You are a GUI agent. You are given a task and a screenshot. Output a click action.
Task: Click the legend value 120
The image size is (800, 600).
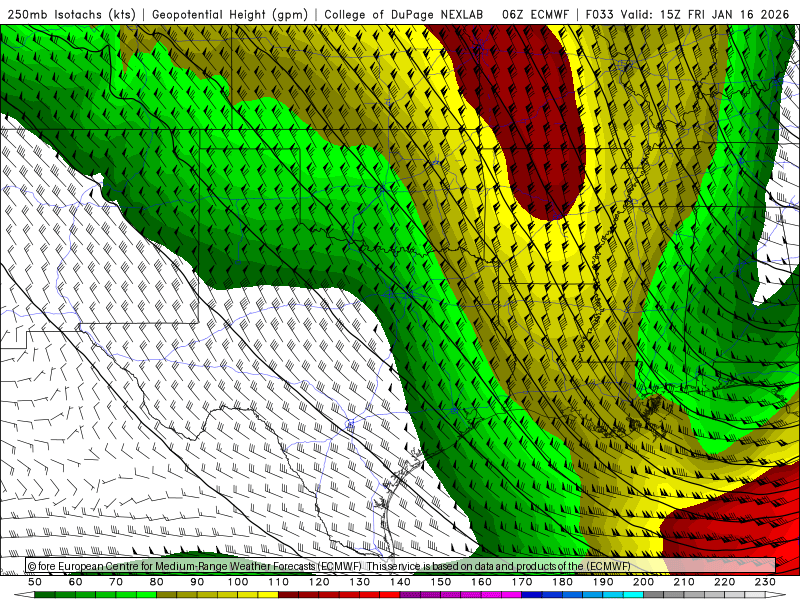[319, 582]
